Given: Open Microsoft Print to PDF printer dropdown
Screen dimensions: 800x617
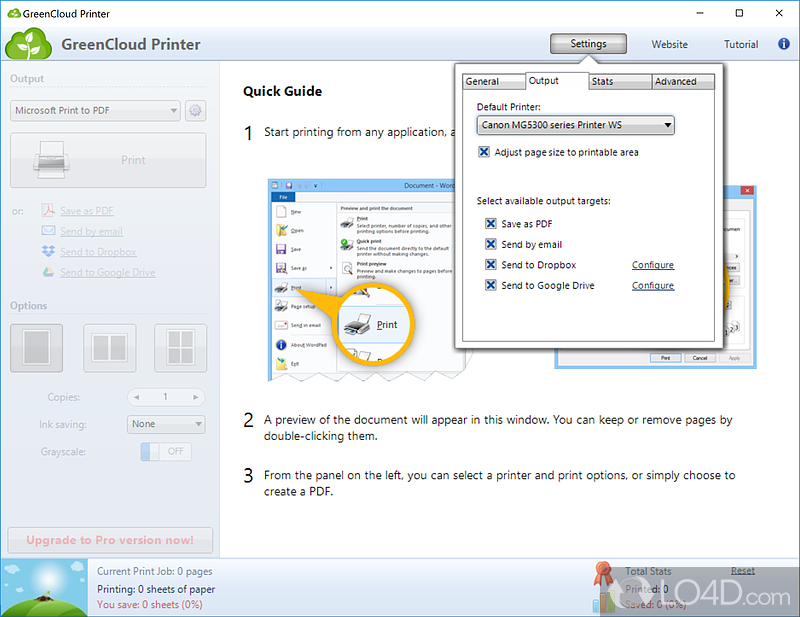Looking at the screenshot, I should (x=95, y=111).
